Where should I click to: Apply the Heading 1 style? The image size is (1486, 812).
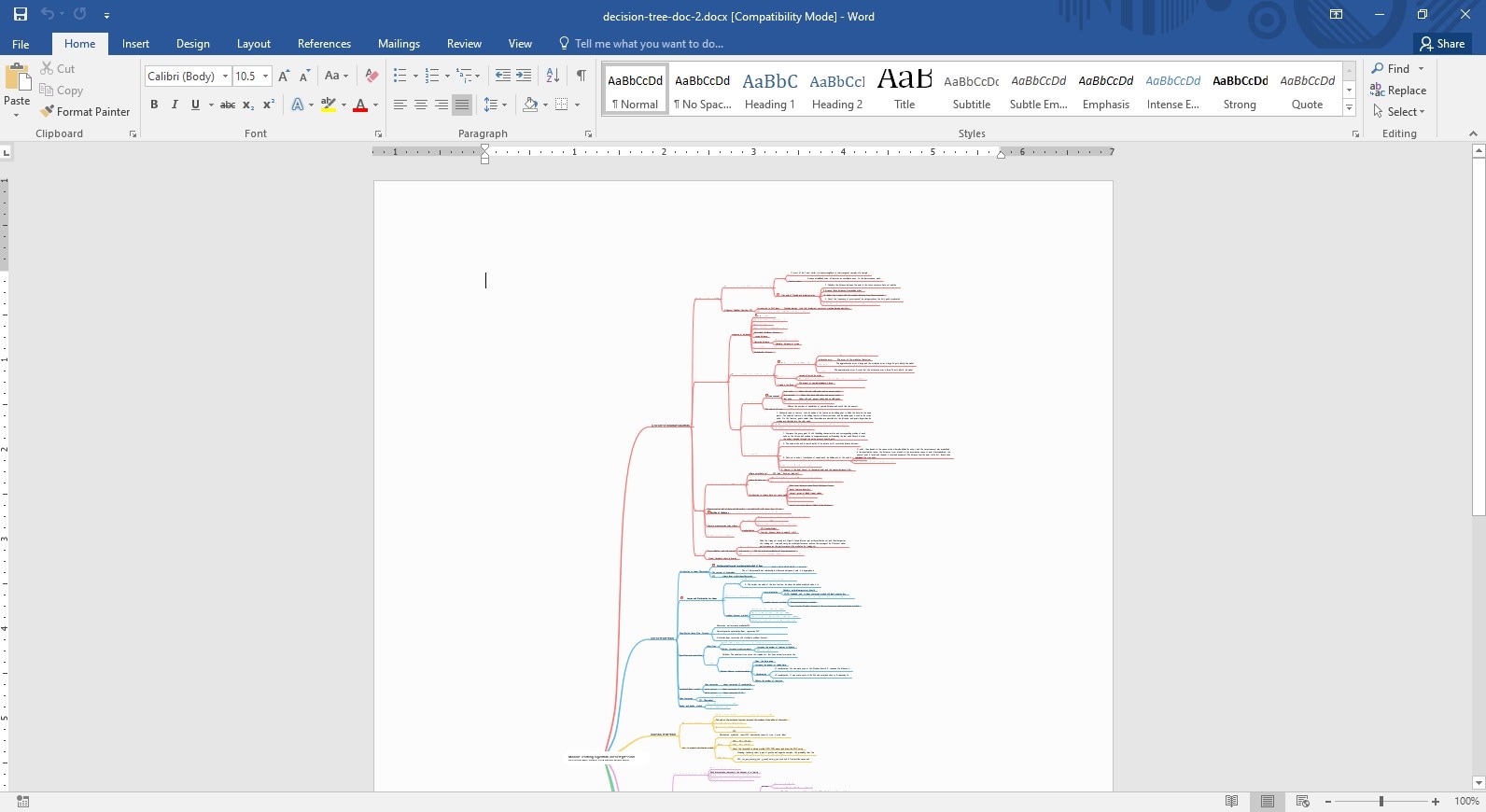(x=770, y=90)
